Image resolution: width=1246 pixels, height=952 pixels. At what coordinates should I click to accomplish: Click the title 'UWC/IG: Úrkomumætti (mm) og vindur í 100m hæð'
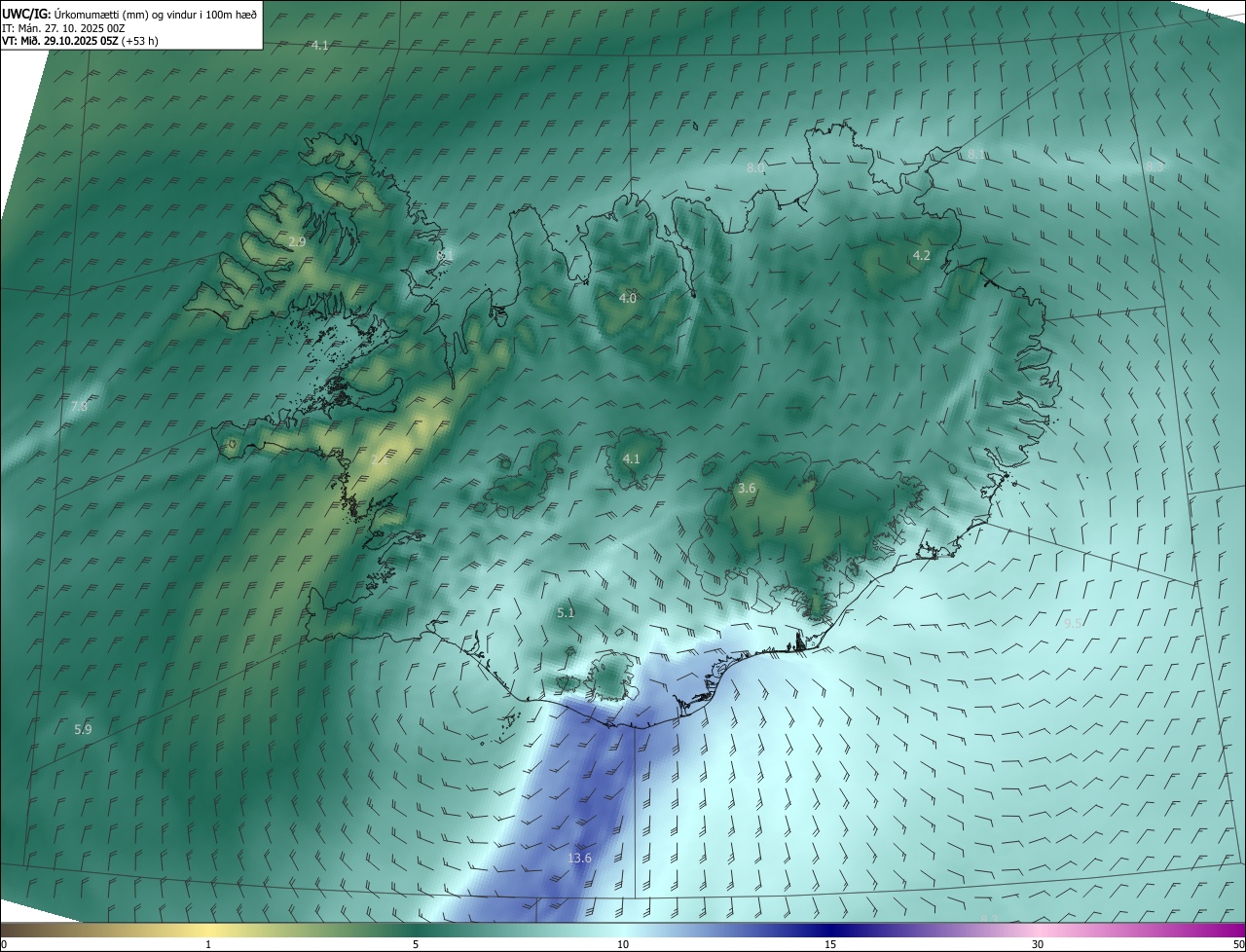click(129, 14)
